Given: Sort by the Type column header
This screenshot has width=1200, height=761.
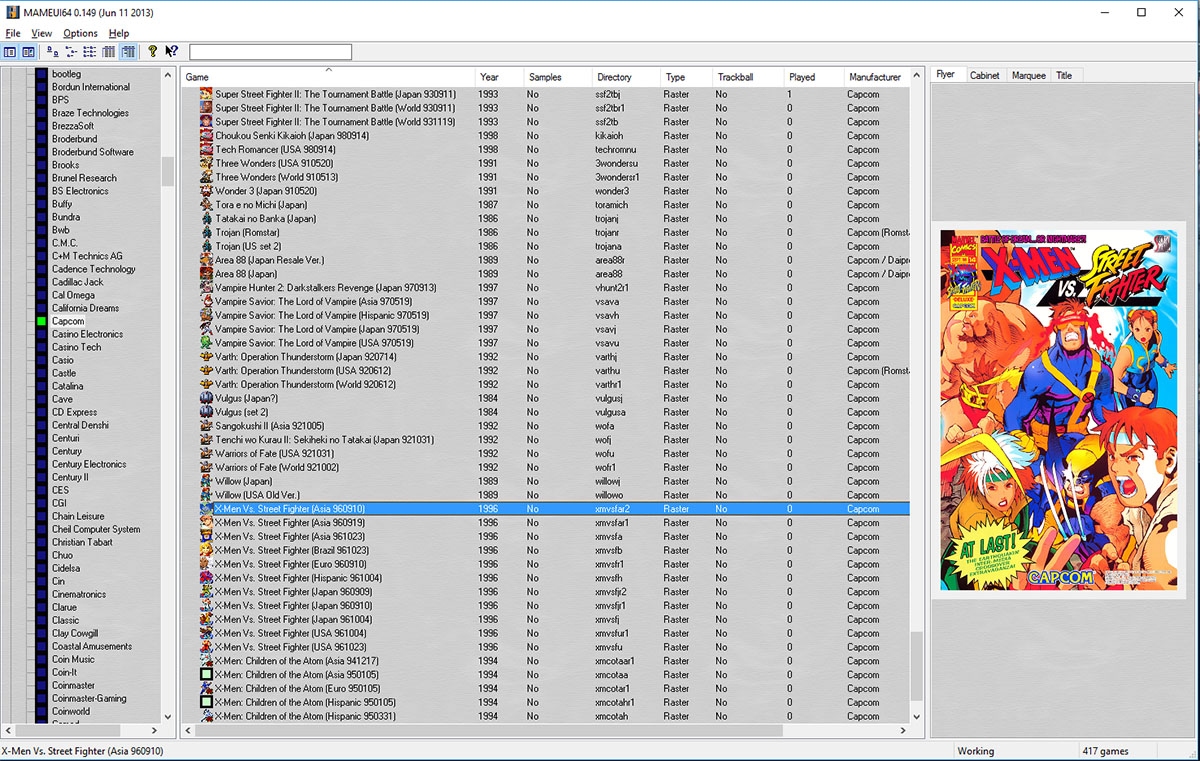Looking at the screenshot, I should click(x=686, y=77).
